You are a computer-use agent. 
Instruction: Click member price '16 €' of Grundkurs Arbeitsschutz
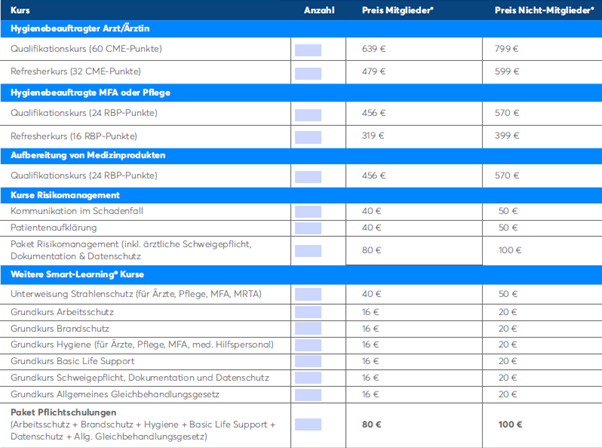coord(370,312)
